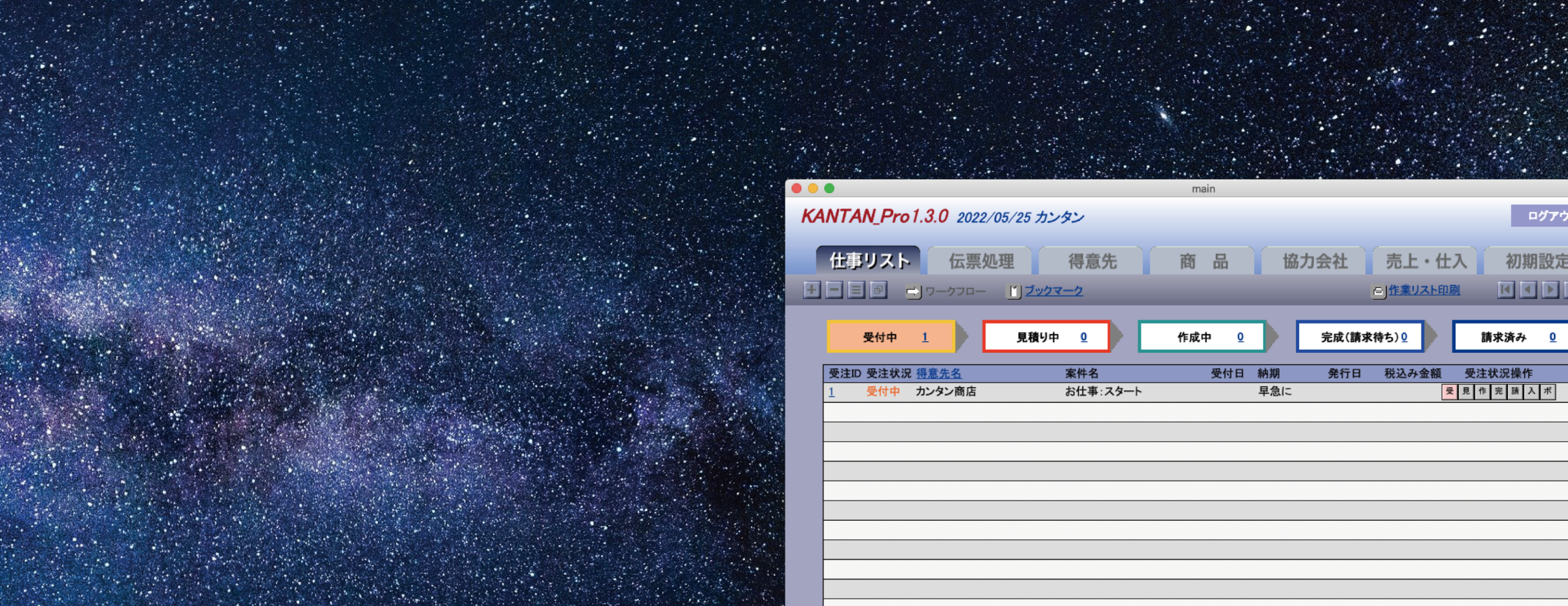Click the bookmark icon beside ブックマーク

pyautogui.click(x=1014, y=292)
